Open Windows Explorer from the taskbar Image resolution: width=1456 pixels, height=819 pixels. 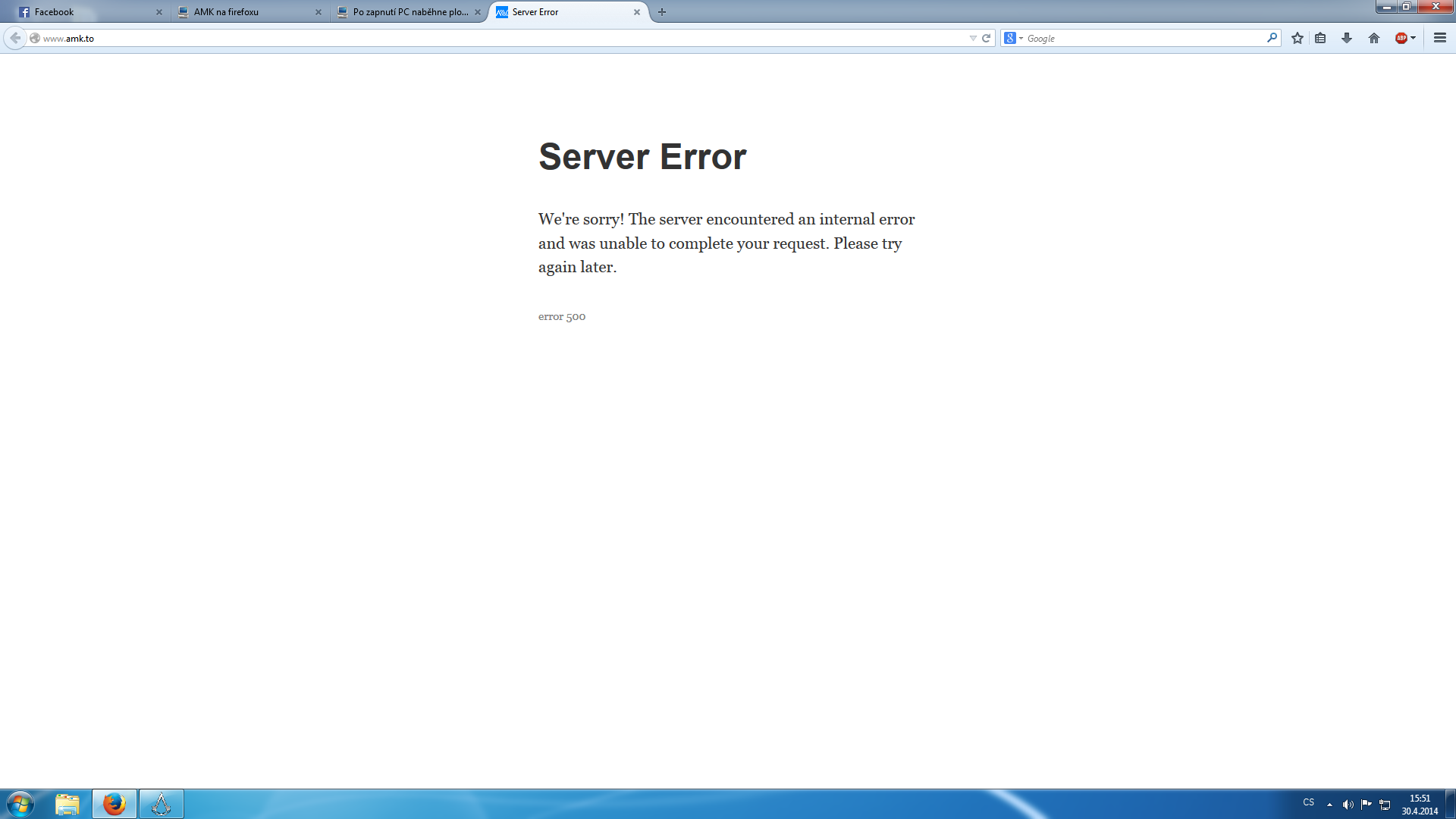[67, 804]
